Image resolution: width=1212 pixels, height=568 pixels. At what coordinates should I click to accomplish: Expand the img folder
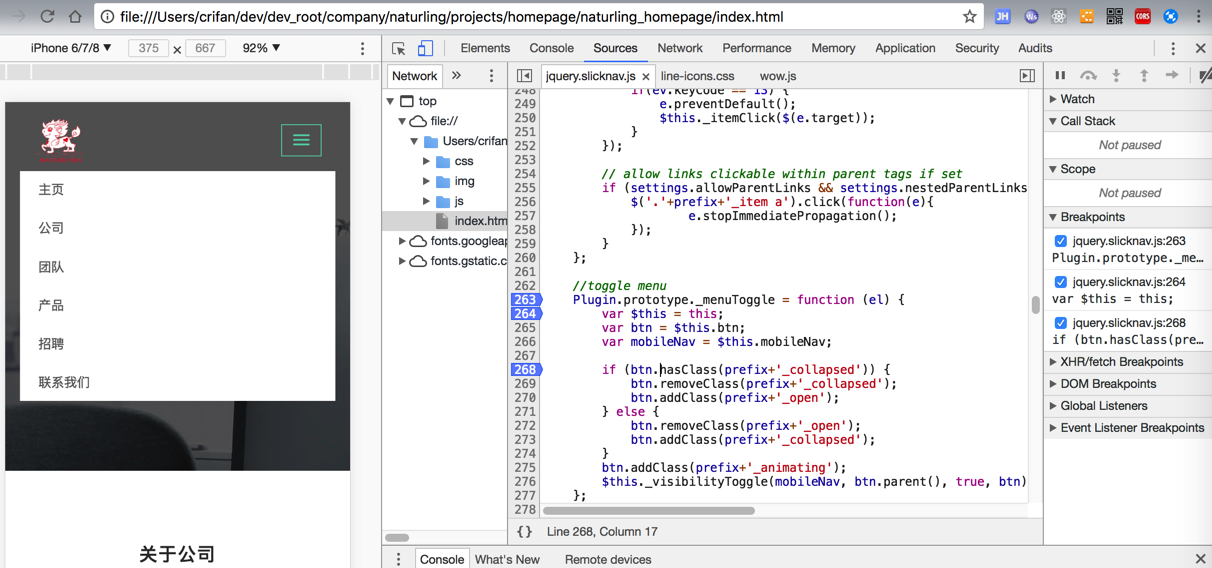(427, 181)
